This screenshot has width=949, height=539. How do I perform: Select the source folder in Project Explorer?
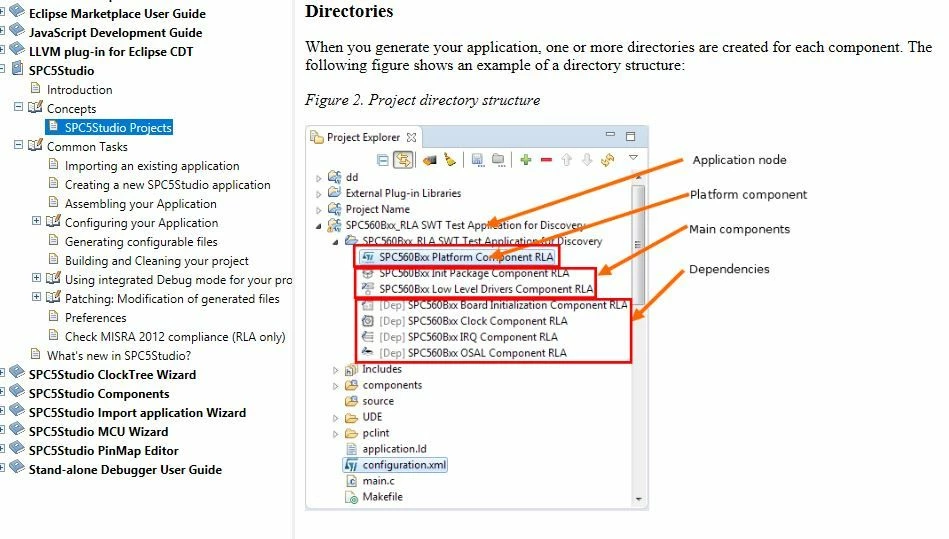coord(378,401)
